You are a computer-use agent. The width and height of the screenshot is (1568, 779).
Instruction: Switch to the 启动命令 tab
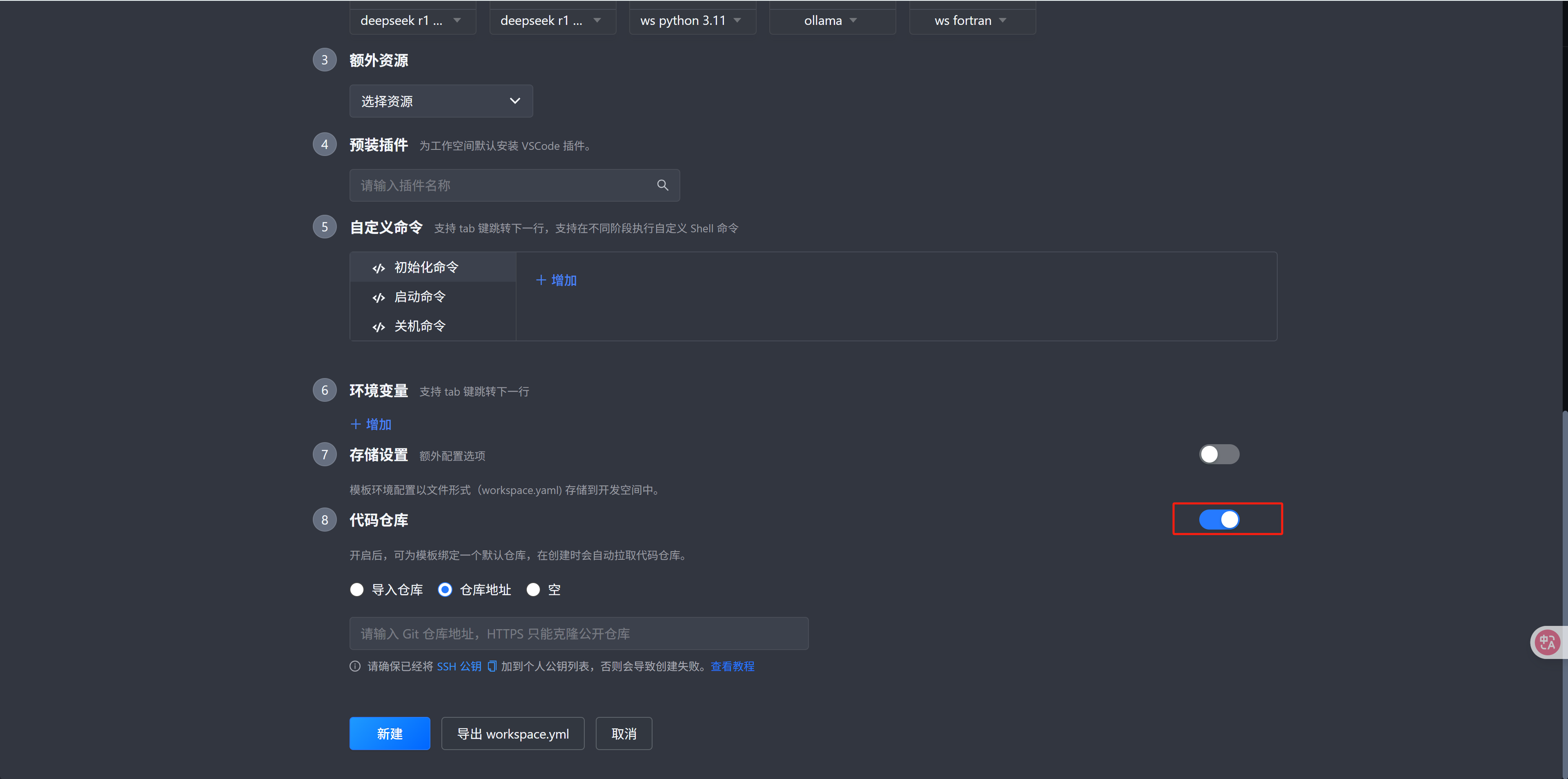pos(420,297)
